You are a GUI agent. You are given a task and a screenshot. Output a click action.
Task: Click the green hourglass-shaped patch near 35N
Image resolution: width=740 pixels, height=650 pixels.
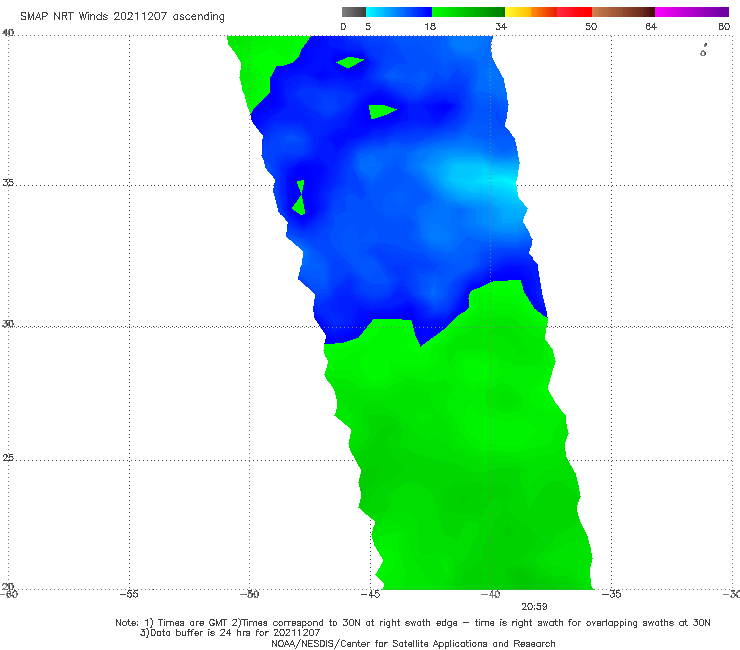(299, 197)
